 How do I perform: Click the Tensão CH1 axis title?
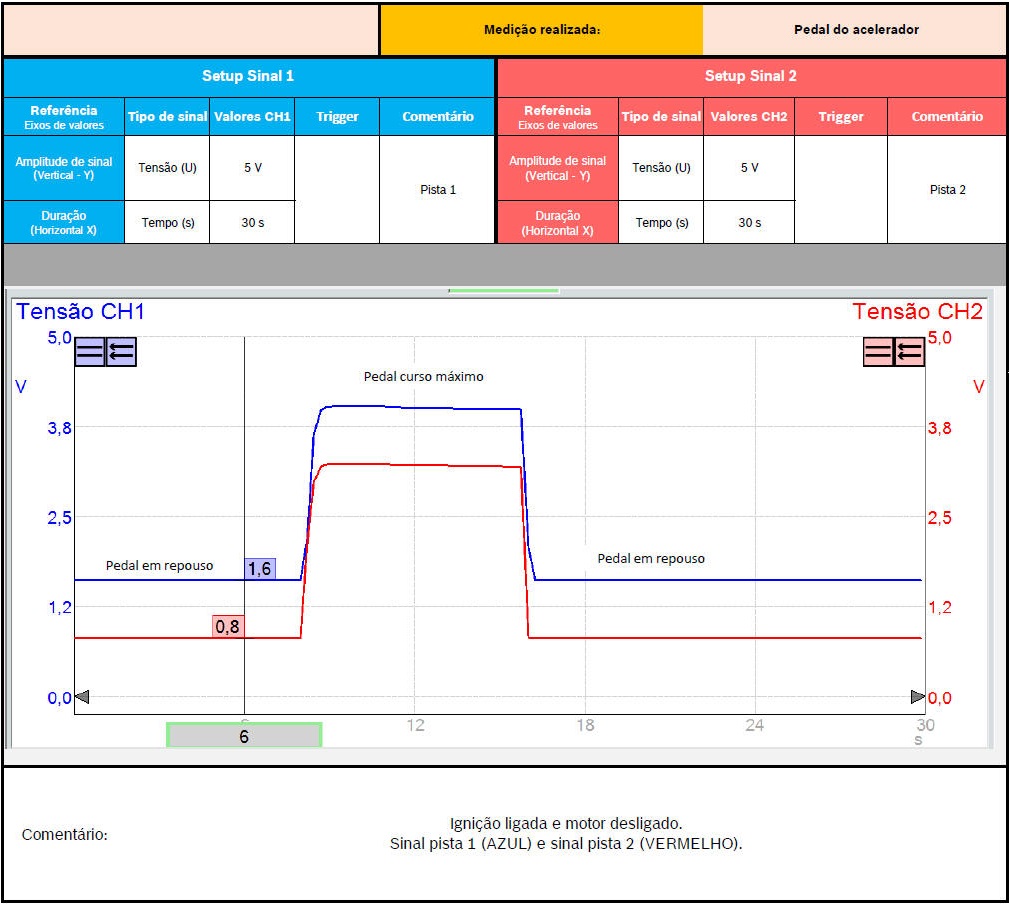[80, 312]
